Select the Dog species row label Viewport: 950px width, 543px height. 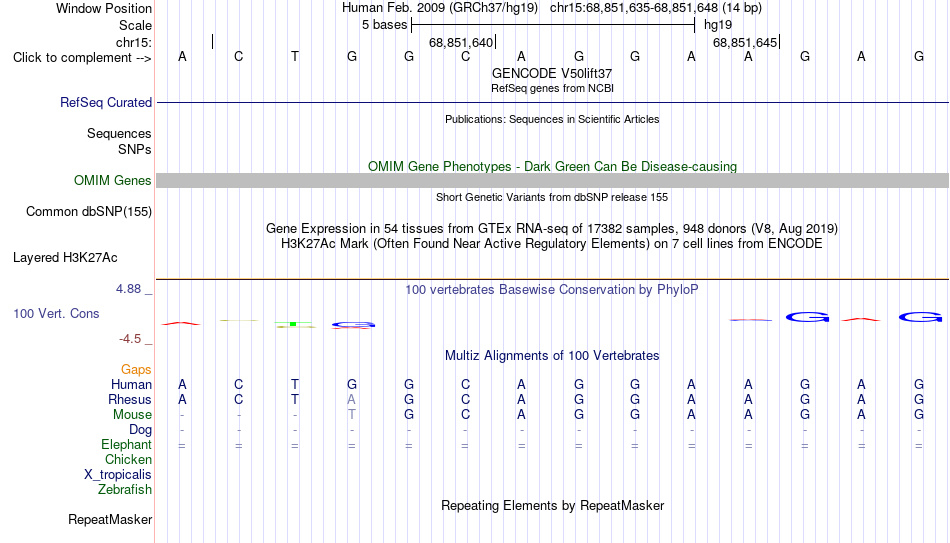tap(140, 430)
